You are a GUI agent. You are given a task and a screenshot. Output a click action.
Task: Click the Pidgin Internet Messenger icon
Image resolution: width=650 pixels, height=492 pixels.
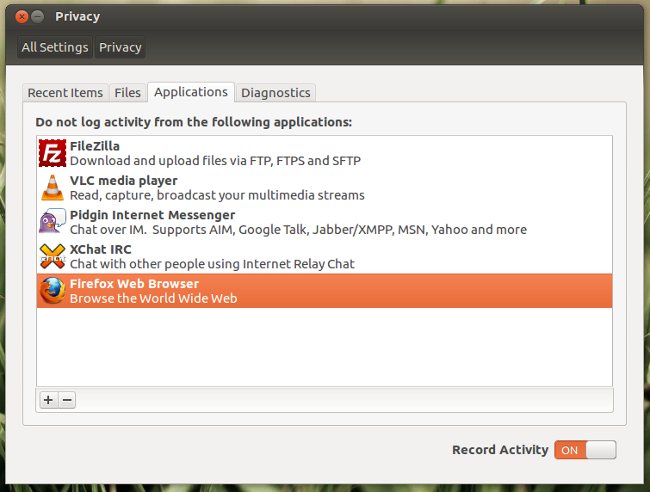[x=52, y=222]
